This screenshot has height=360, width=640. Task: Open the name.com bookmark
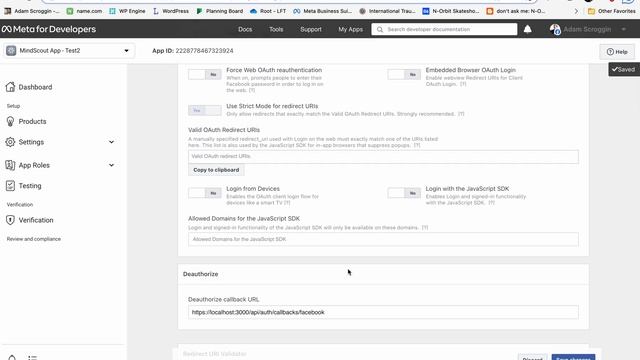[84, 11]
